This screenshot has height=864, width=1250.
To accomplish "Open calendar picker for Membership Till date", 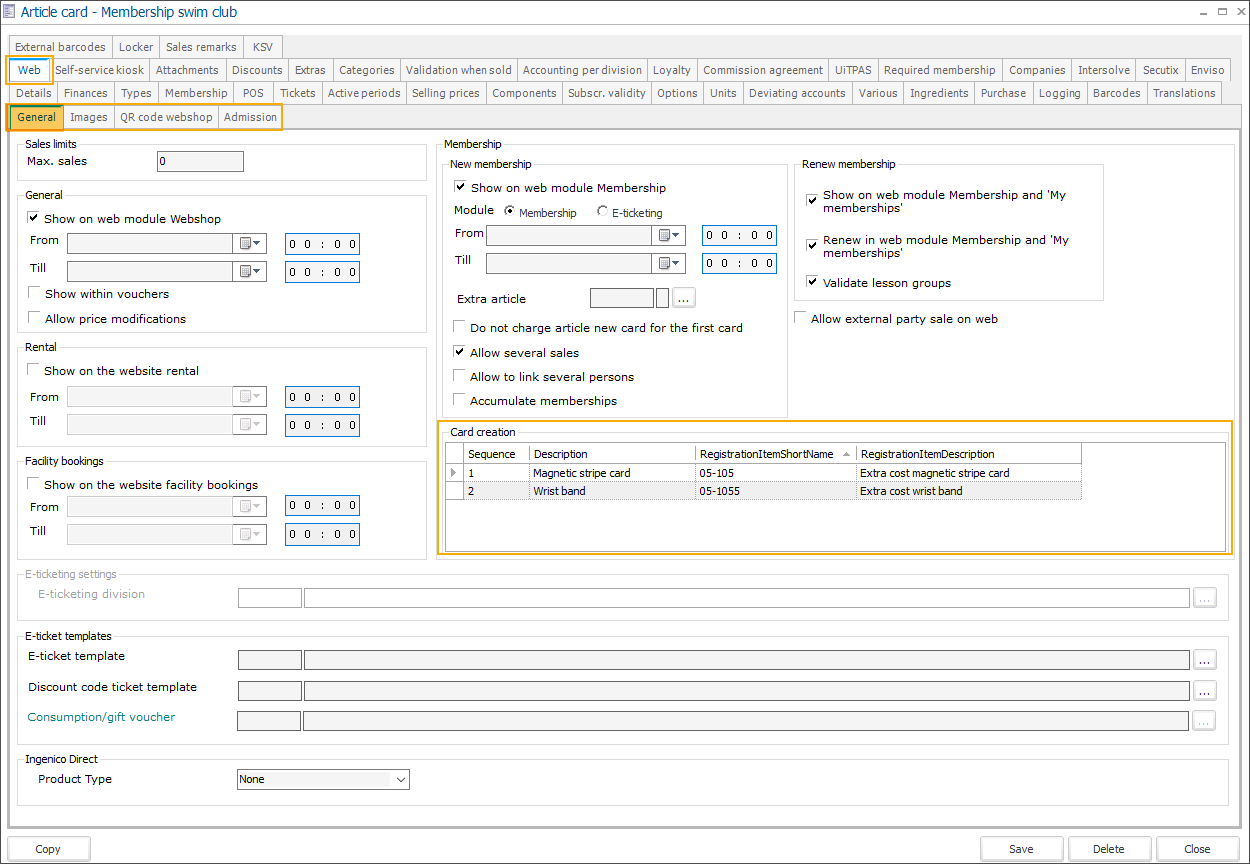I will [x=668, y=264].
